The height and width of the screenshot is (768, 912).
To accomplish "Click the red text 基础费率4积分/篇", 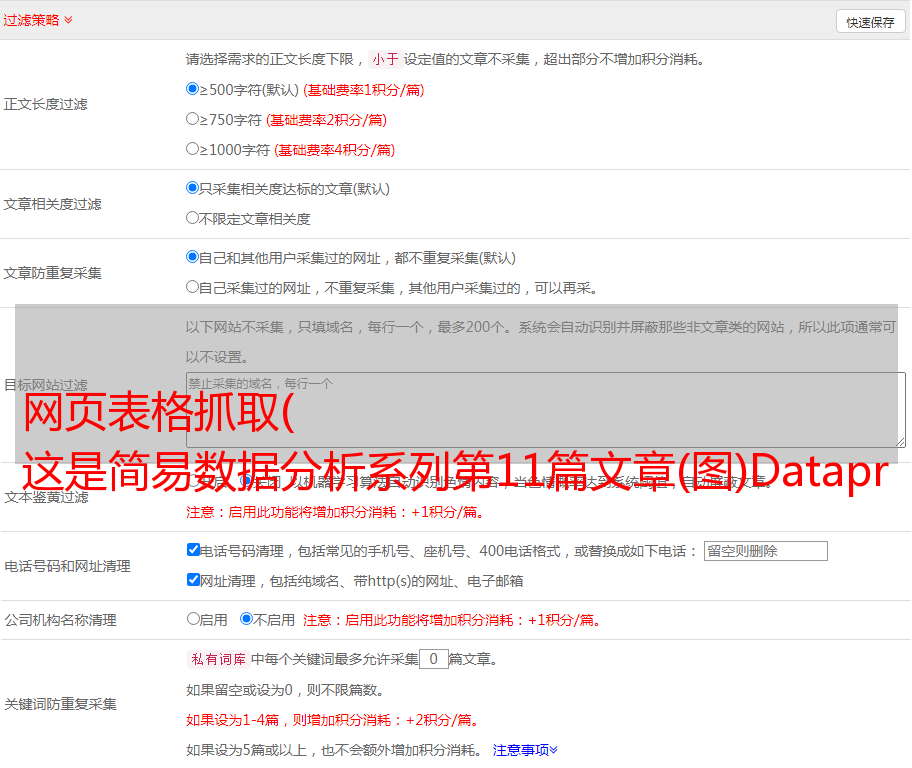I will click(x=334, y=150).
